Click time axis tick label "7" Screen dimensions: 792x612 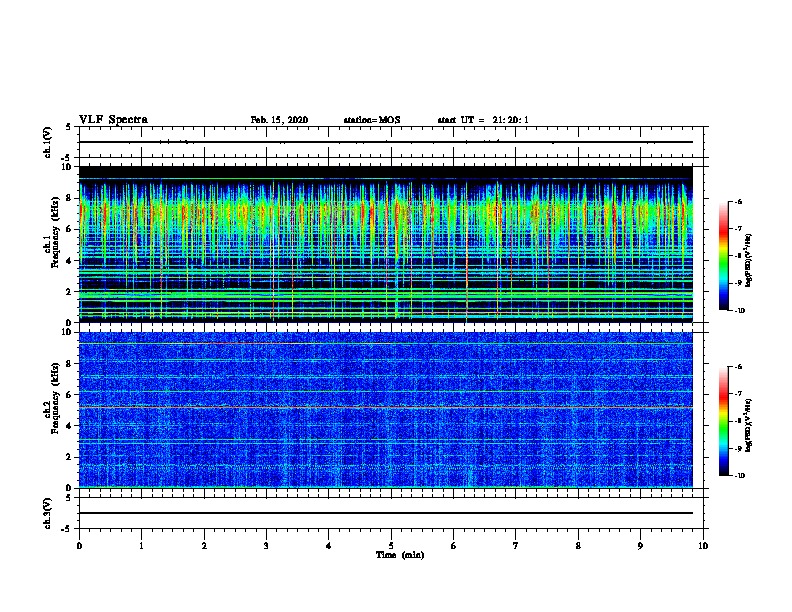(x=516, y=545)
